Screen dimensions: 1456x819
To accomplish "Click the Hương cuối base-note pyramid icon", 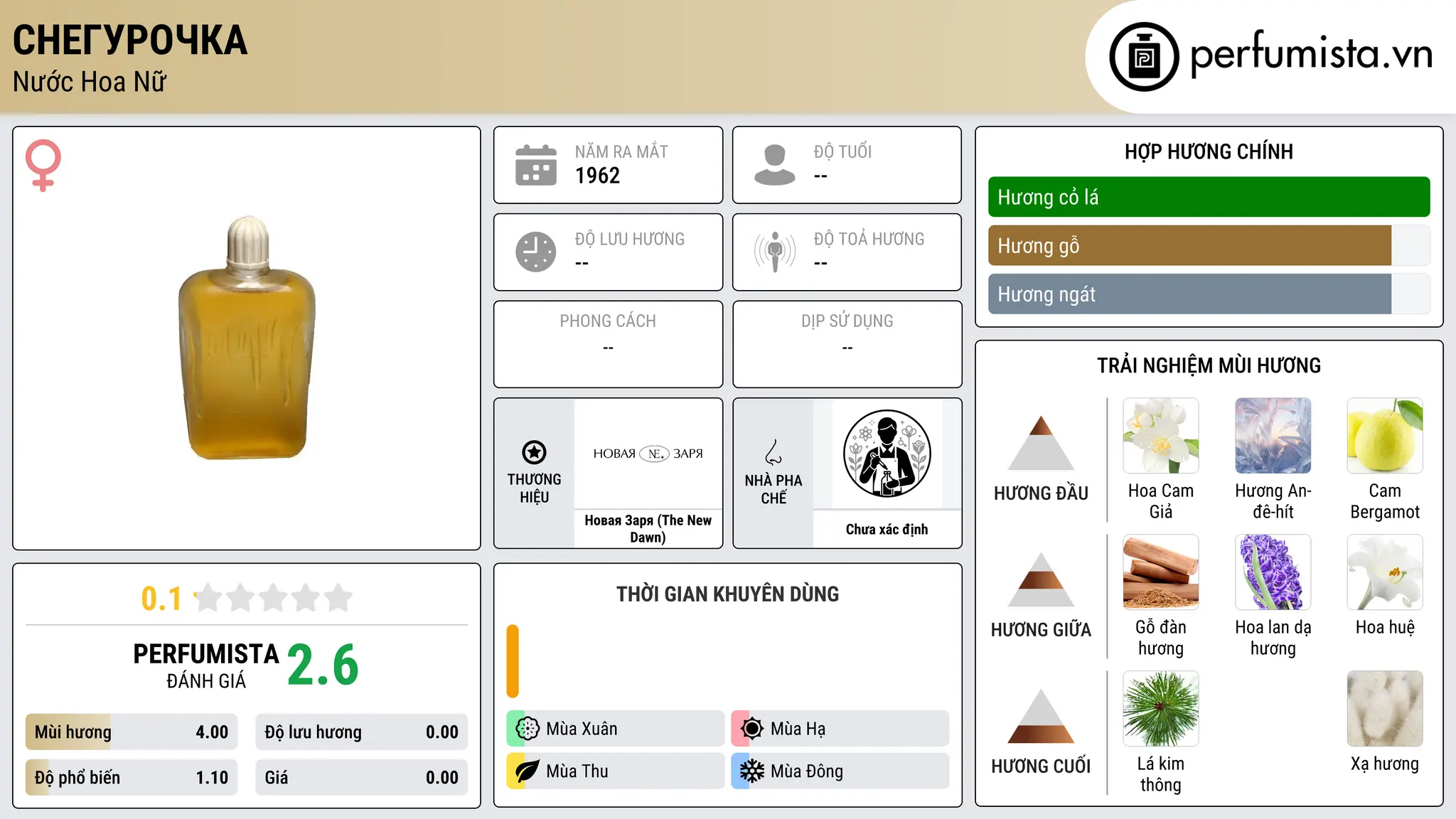I will [x=1041, y=716].
